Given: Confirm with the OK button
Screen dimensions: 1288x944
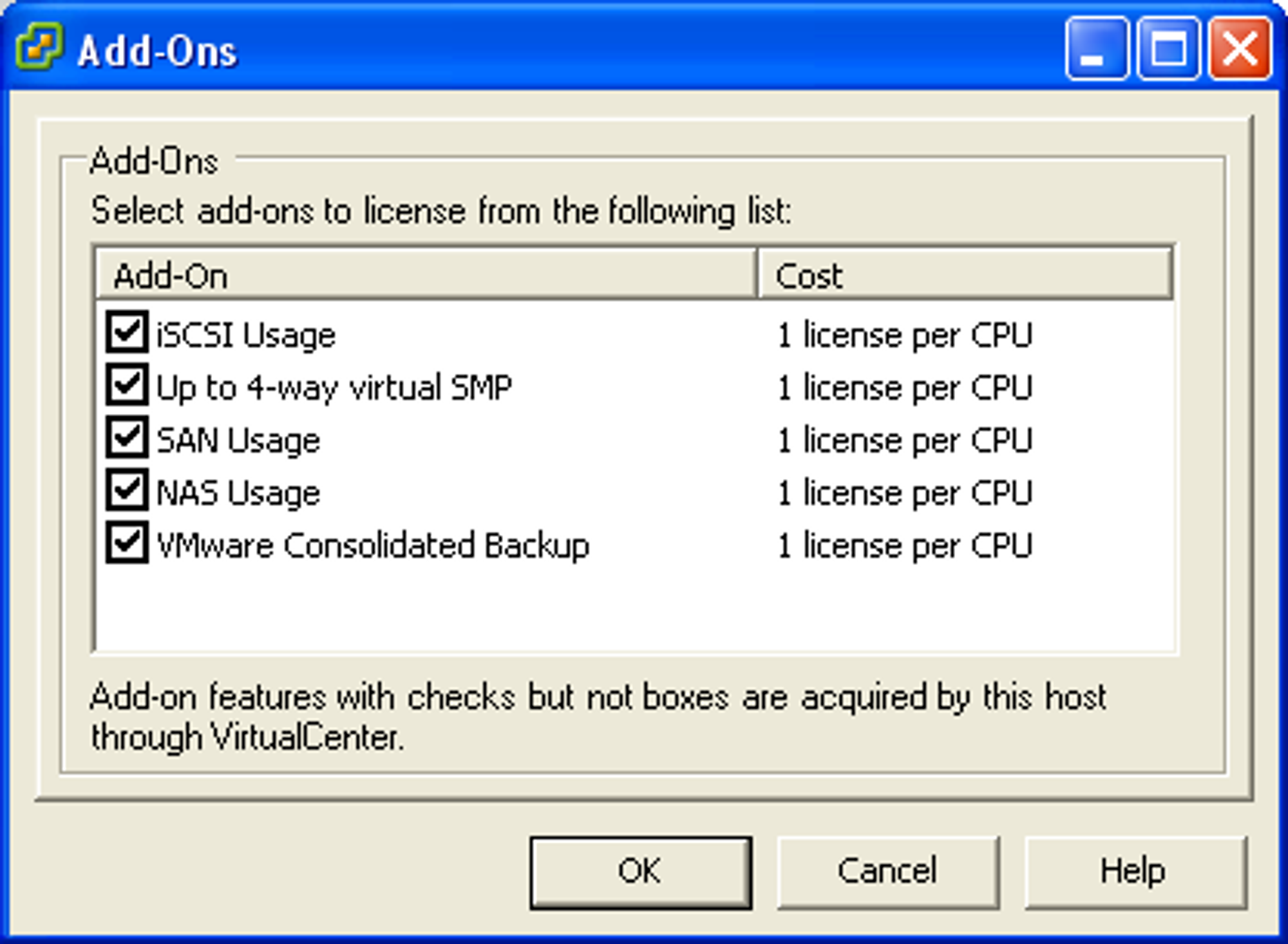Looking at the screenshot, I should tap(641, 873).
